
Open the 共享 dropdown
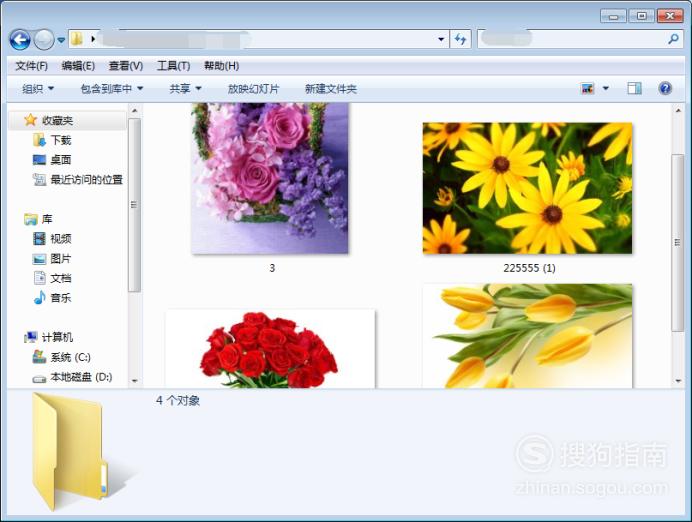[185, 89]
